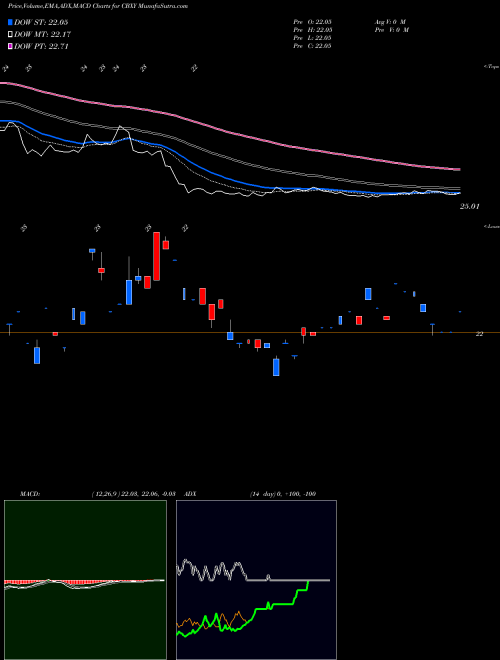This screenshot has width=500, height=660.
Task: Select the 'DOW ST: 22.05' legend text
Action: [41, 22]
